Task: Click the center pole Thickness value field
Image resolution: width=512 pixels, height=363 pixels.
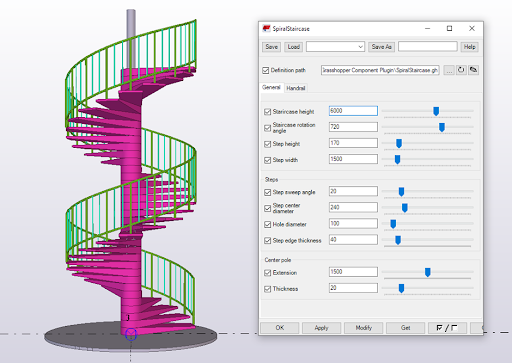Action: pos(353,288)
